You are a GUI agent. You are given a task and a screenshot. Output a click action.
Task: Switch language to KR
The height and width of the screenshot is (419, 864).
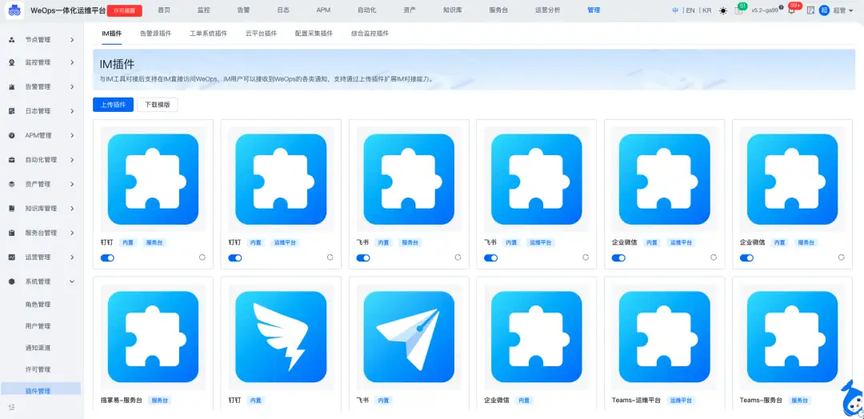coord(707,10)
